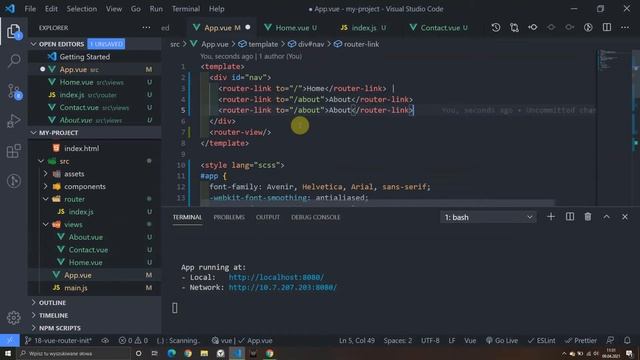Viewport: 640px width, 360px height.
Task: Click the remote window indicator in status bar
Action: (9, 340)
